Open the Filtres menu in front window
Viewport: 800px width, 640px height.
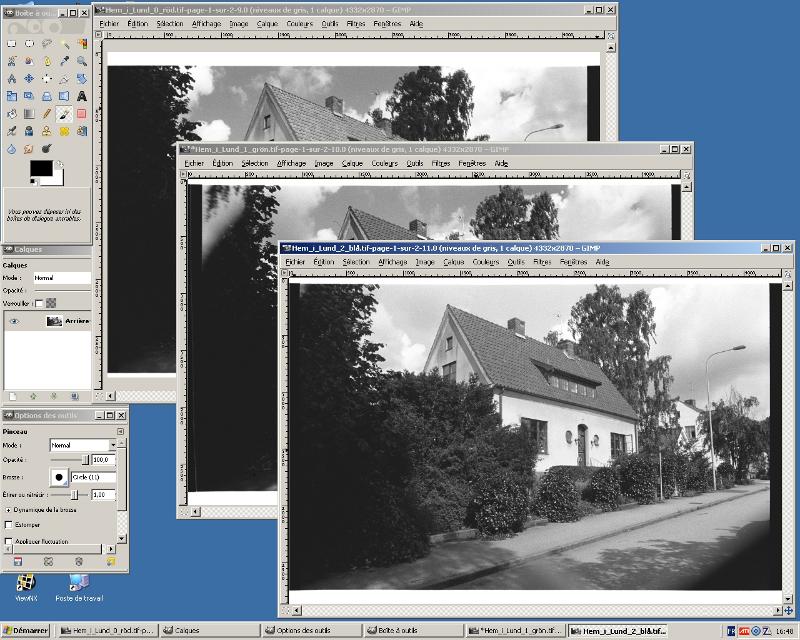point(542,262)
